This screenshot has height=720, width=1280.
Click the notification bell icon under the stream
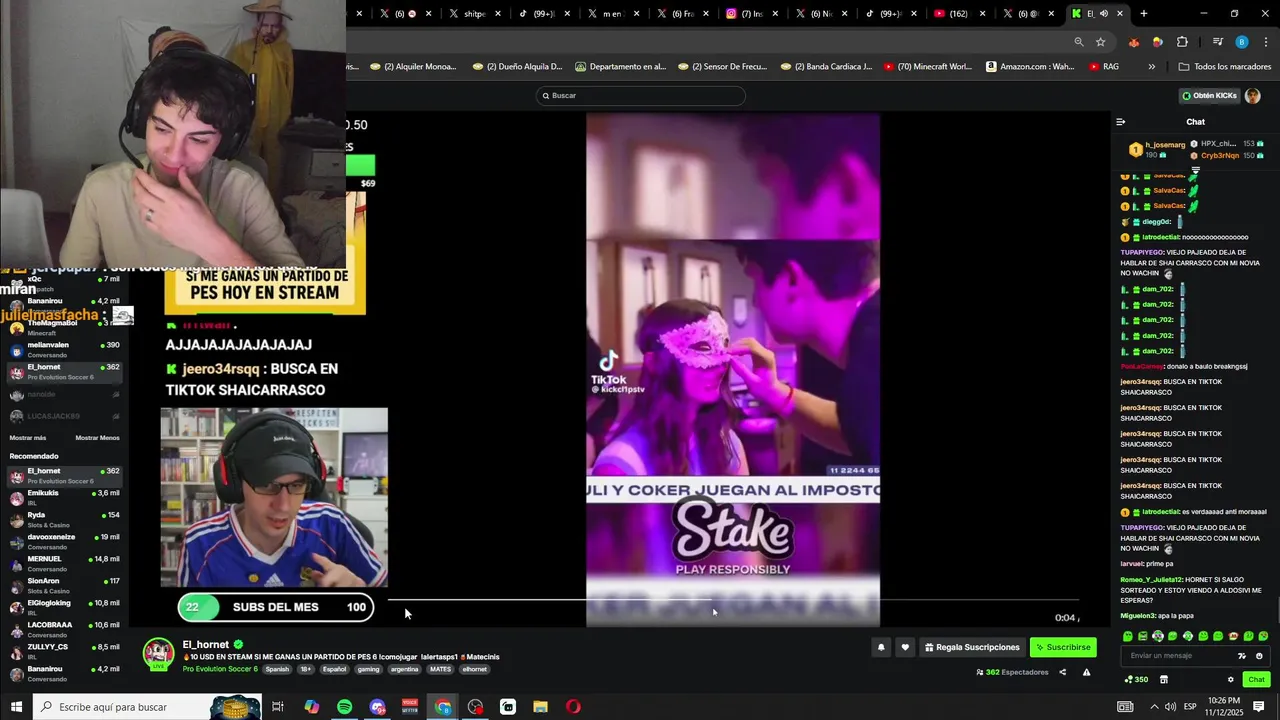[x=881, y=647]
